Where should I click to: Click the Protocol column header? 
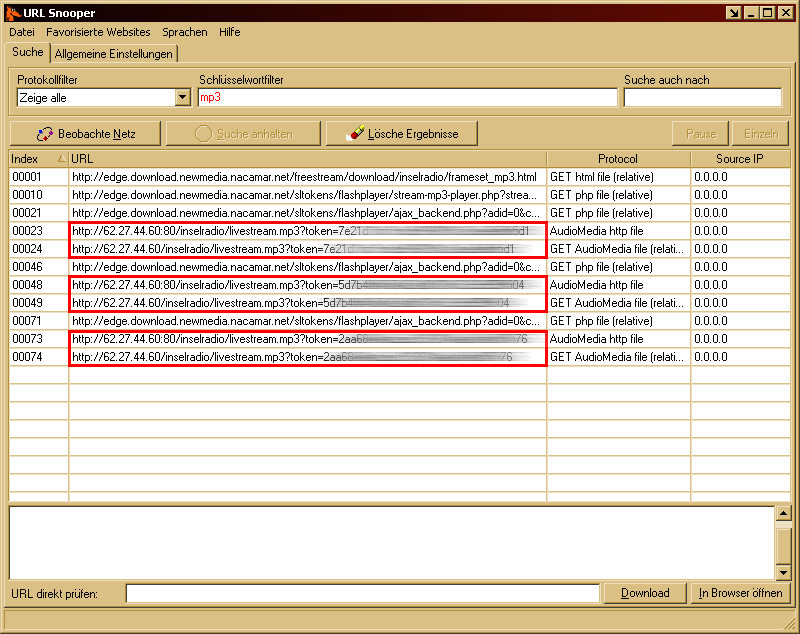pyautogui.click(x=618, y=159)
